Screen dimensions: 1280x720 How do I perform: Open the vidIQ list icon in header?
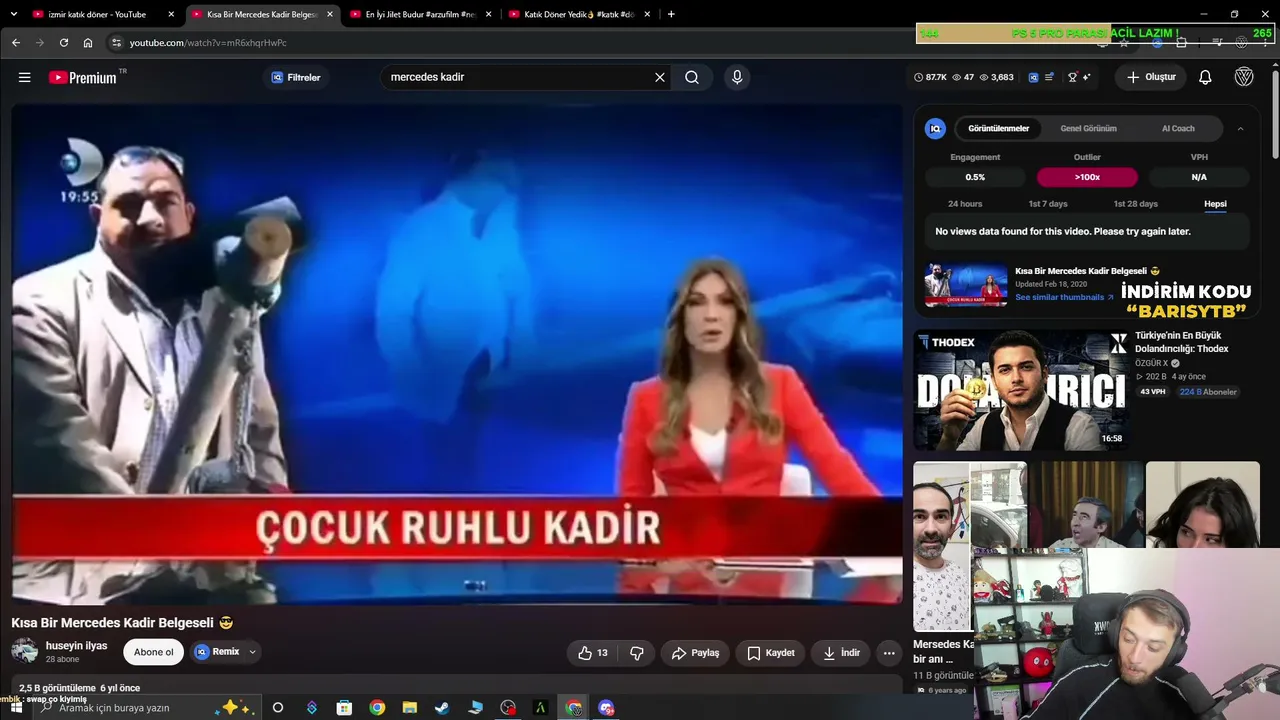click(1050, 77)
